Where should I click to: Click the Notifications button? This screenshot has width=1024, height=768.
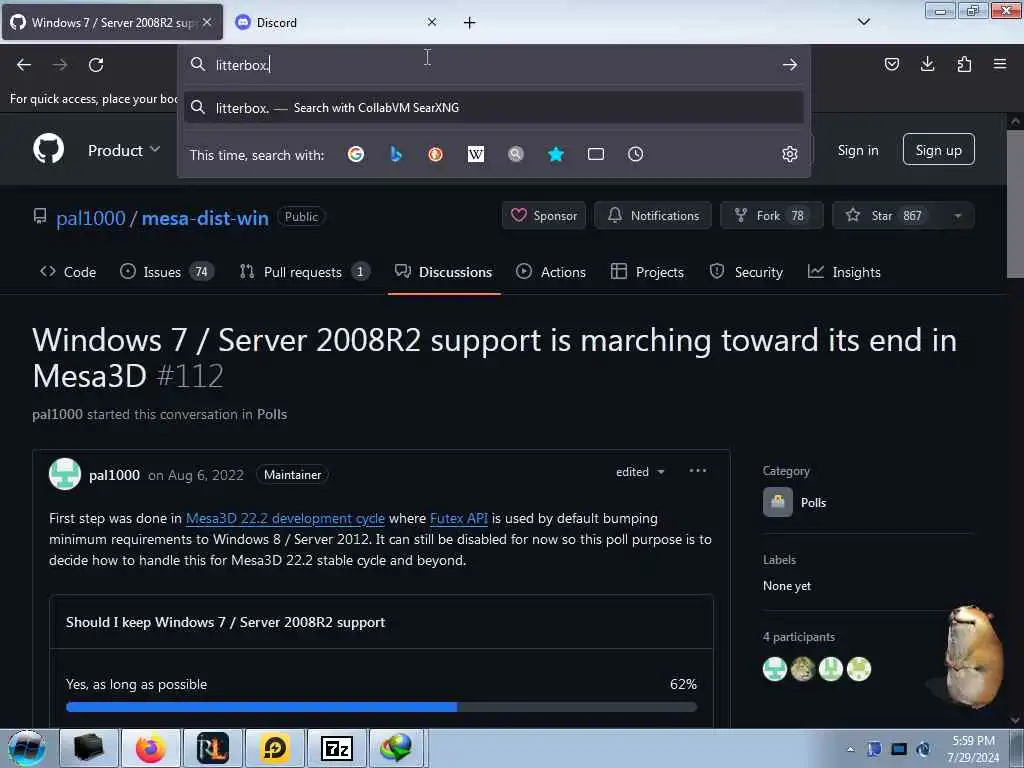coord(653,216)
